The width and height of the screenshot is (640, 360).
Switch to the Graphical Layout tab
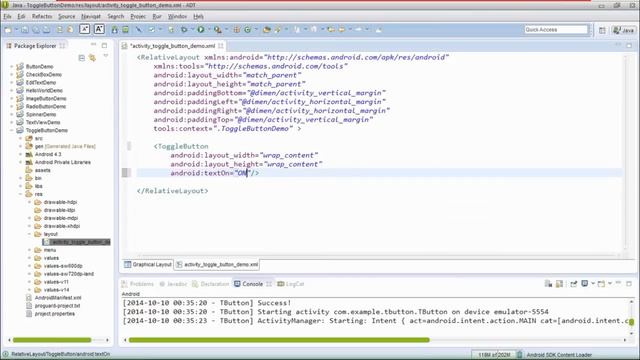coord(148,264)
